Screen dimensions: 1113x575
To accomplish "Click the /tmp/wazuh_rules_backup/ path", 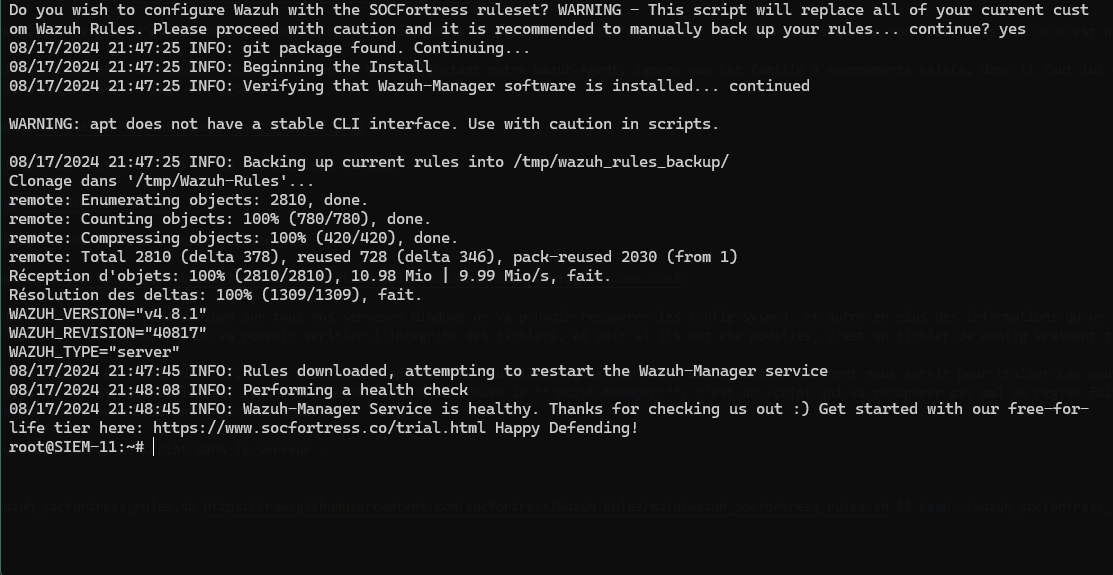I will [x=621, y=162].
